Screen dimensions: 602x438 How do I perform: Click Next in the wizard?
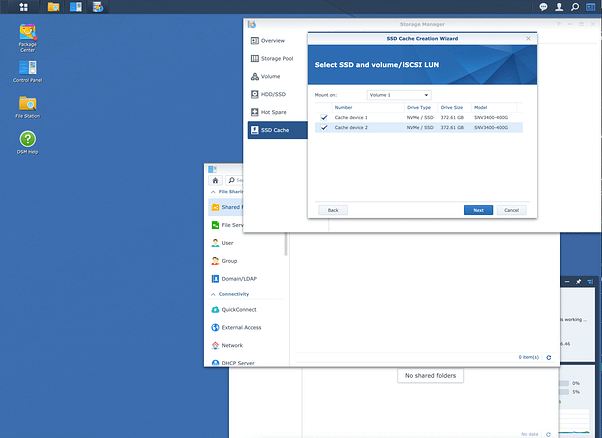tap(478, 210)
